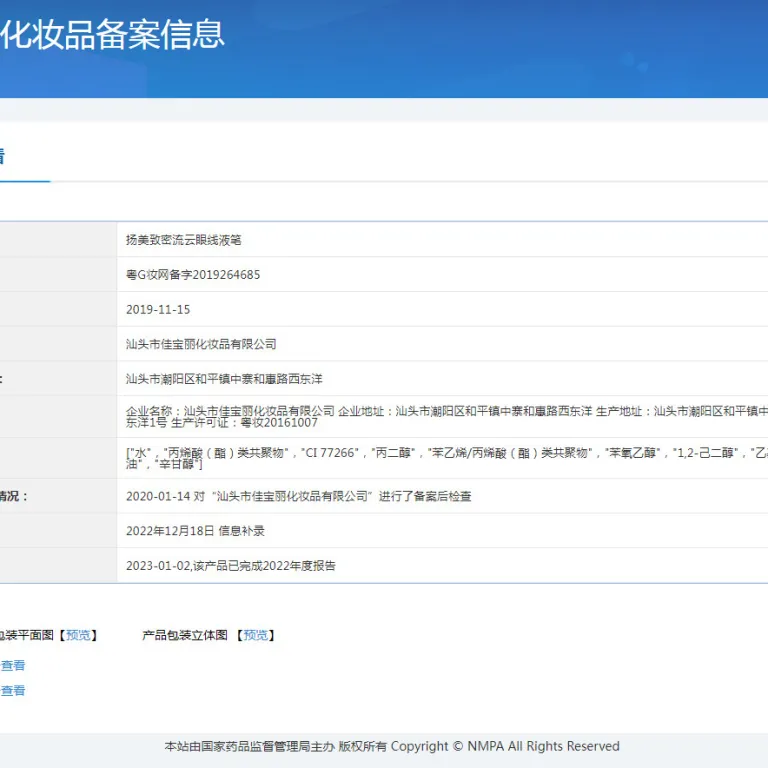Viewport: 768px width, 768px height.
Task: Select the 2023-01-02 年度报告 entry
Action: (x=231, y=566)
